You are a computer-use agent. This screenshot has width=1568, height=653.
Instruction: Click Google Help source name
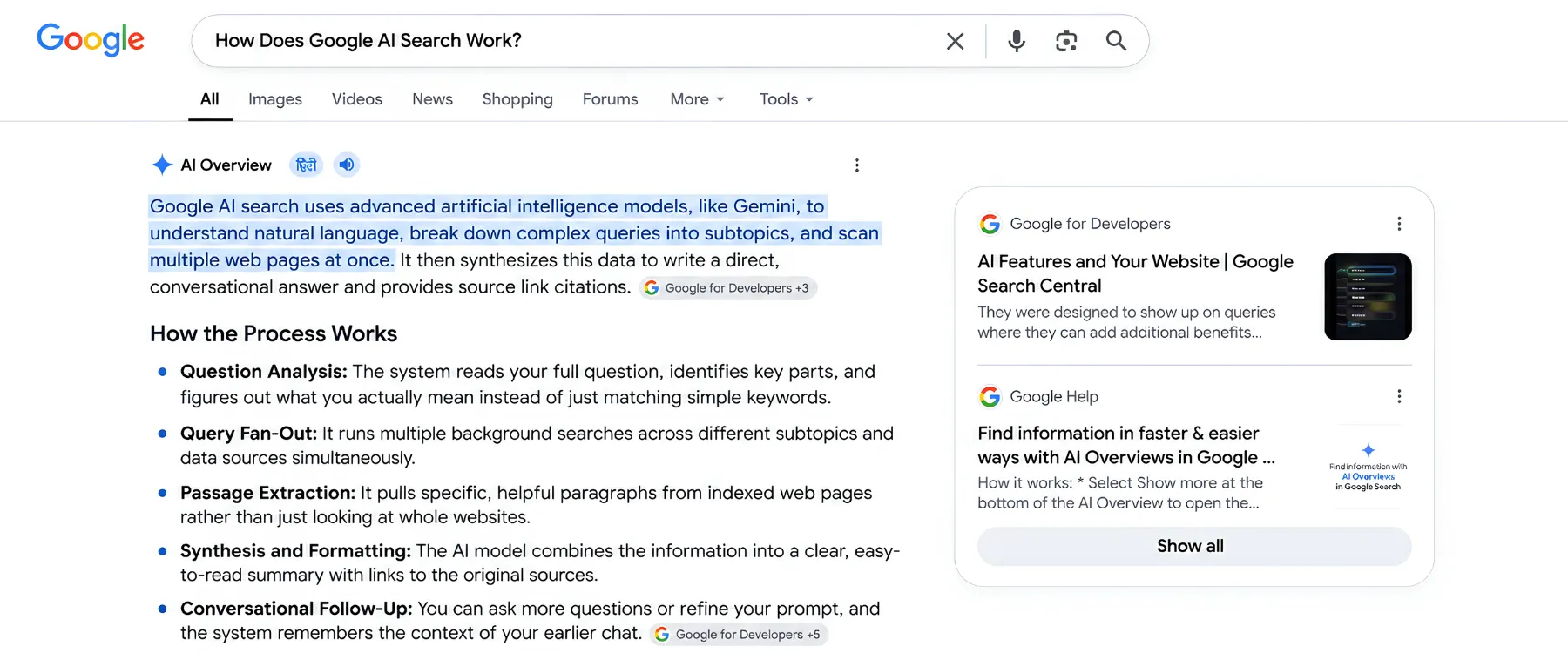[1054, 396]
